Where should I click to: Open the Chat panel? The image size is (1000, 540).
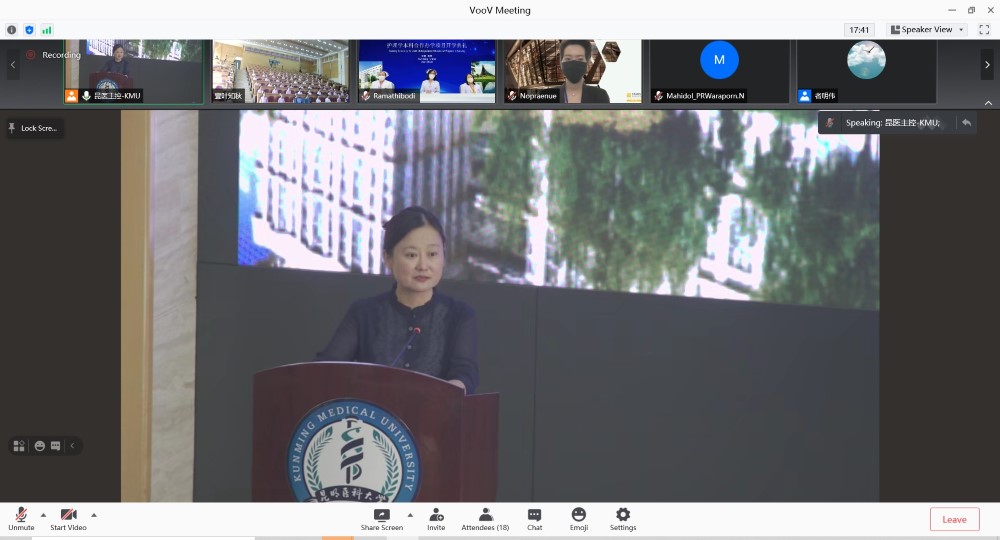[534, 516]
